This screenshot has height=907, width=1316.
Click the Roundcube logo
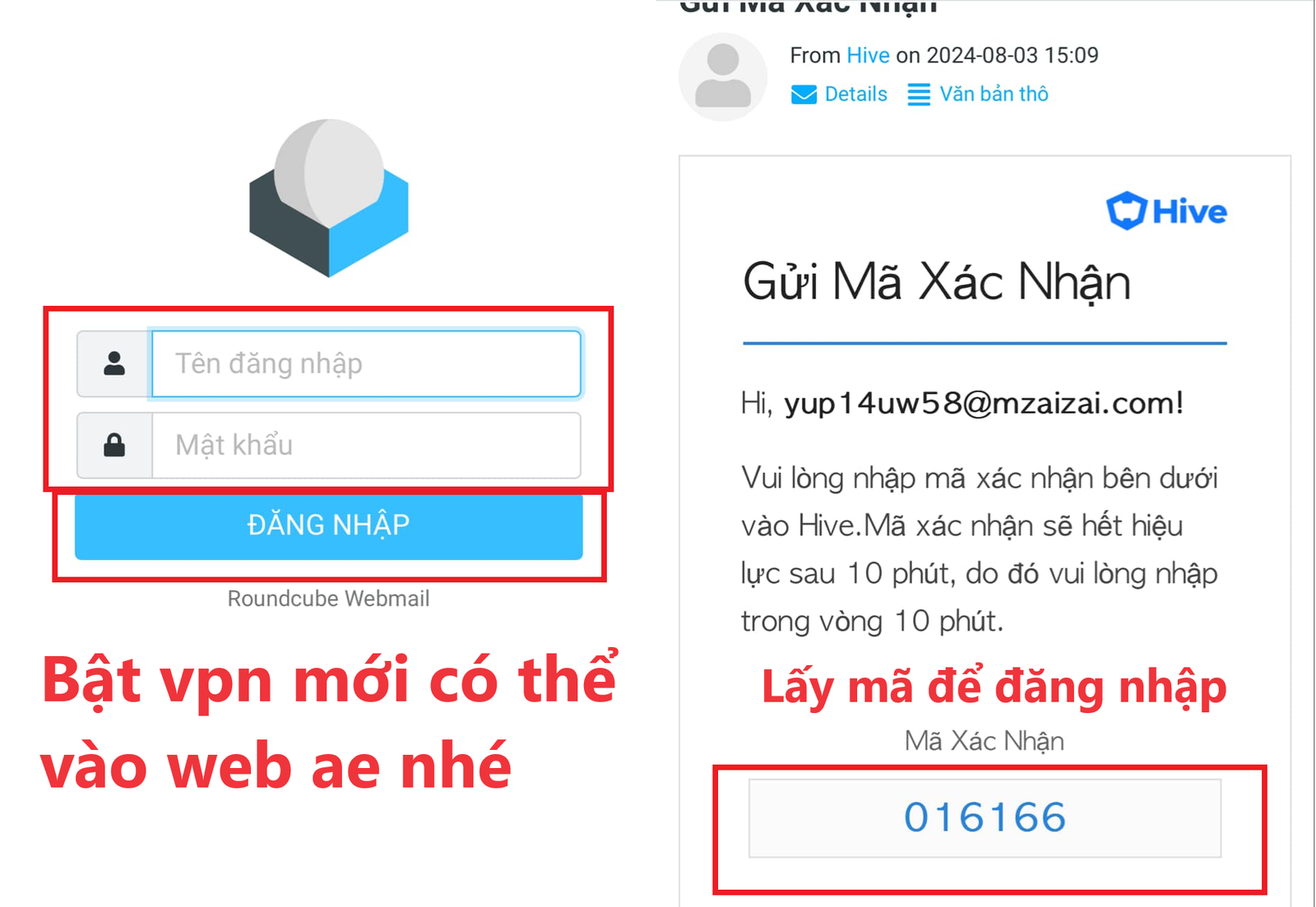tap(329, 198)
